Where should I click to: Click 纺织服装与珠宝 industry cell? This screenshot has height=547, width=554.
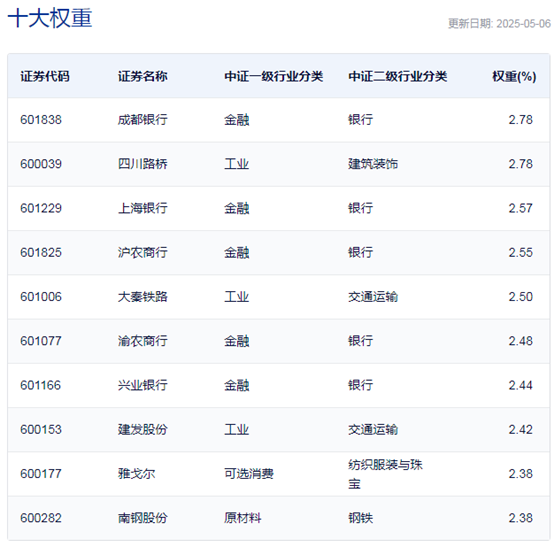(x=385, y=474)
